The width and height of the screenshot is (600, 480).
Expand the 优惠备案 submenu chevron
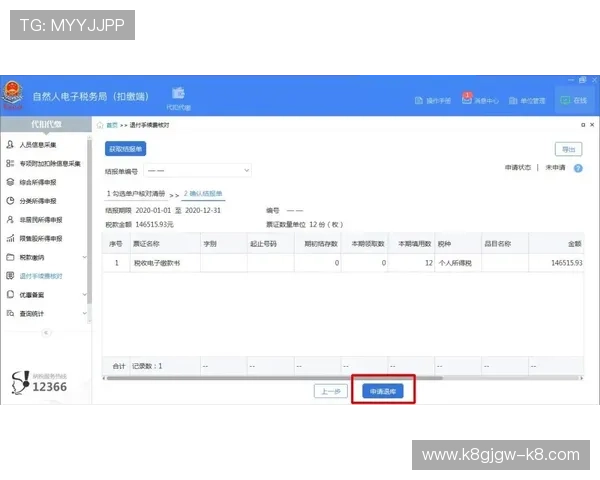pyautogui.click(x=84, y=295)
